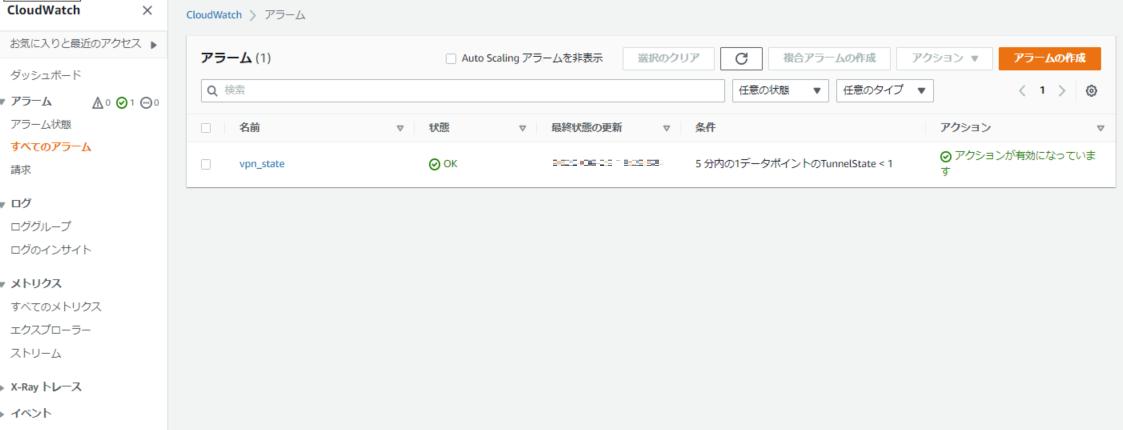Click the actions enabled check icon
1123x430 pixels.
coord(945,157)
